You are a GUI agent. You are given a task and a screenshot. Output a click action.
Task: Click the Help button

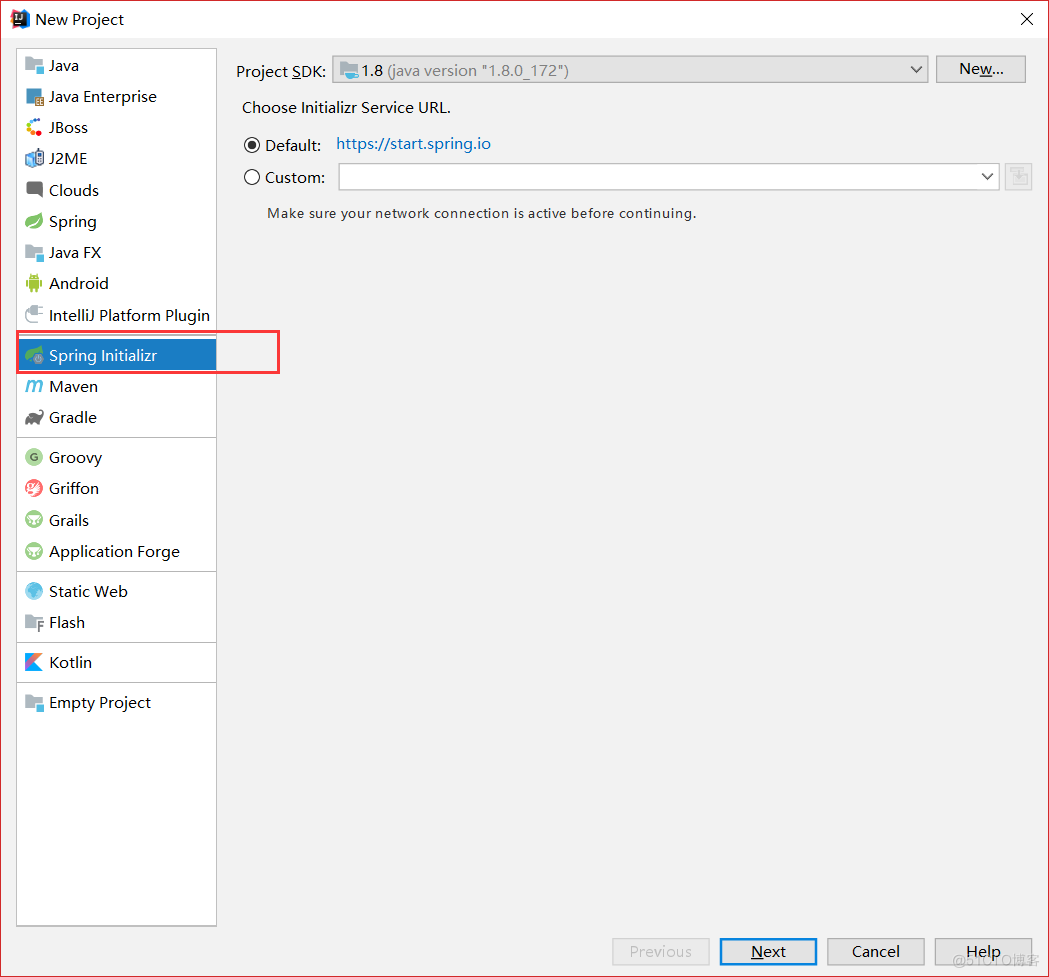[983, 952]
